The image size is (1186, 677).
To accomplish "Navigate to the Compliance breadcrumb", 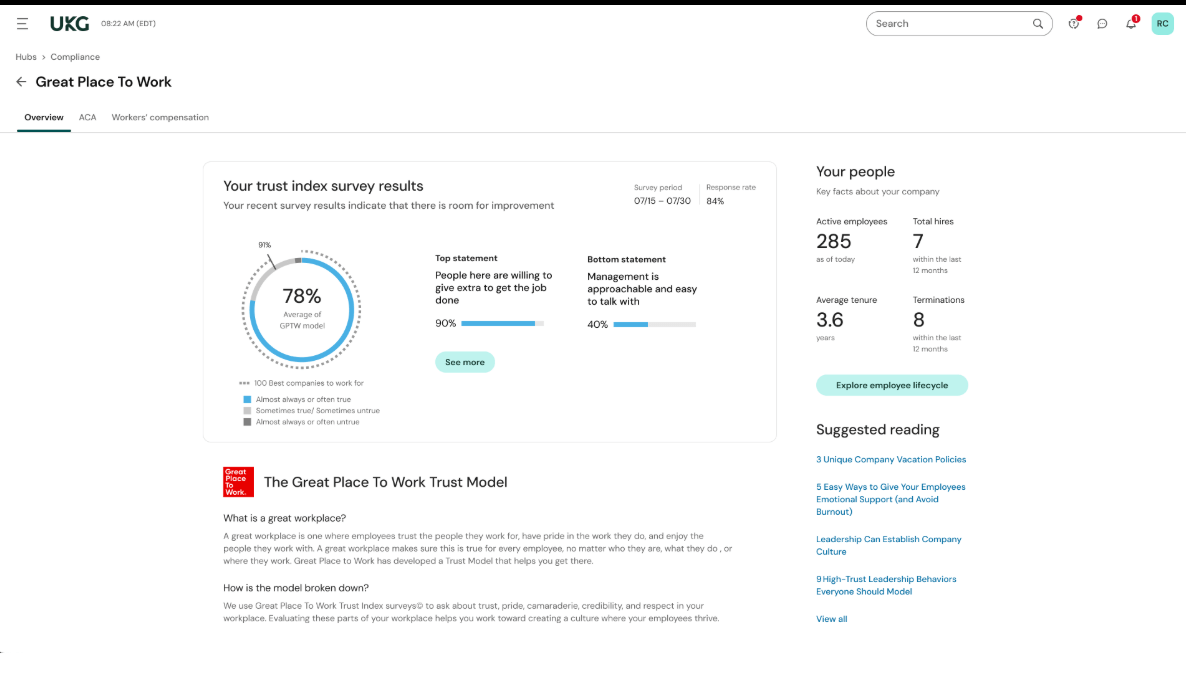I will tap(75, 57).
